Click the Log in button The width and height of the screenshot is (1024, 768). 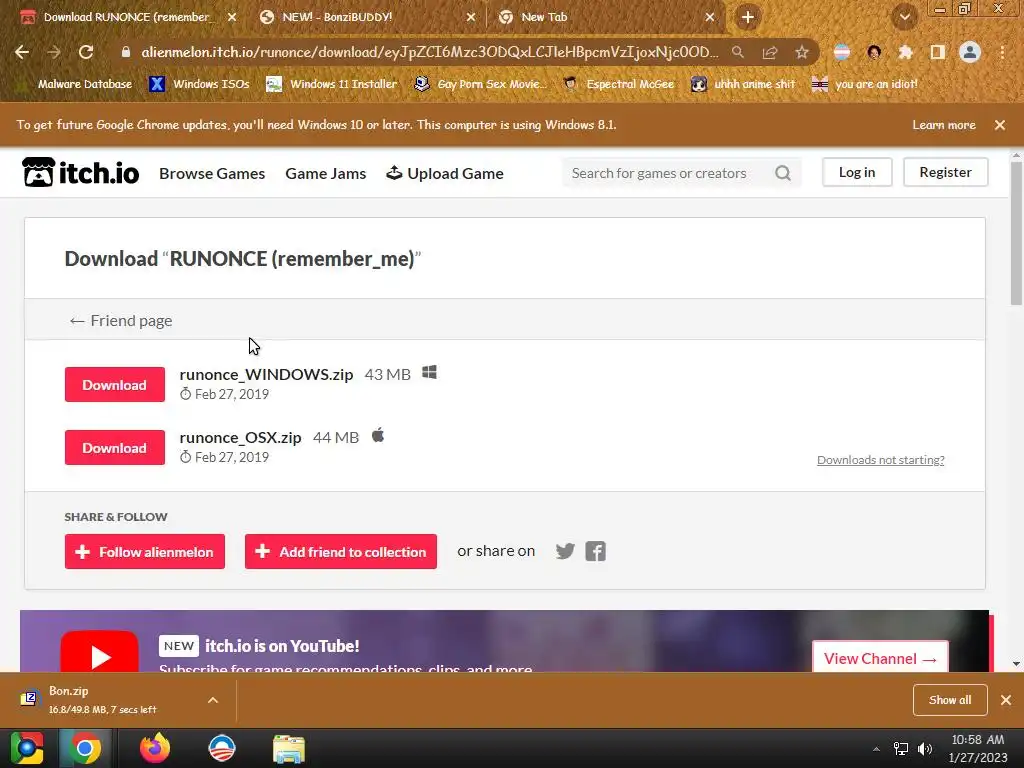point(857,172)
